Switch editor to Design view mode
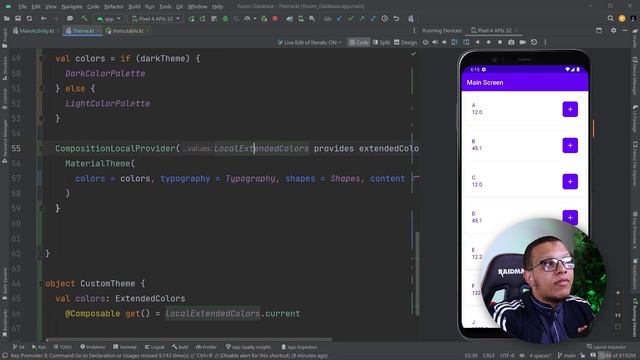Screen dimensions: 640x360 405,42
